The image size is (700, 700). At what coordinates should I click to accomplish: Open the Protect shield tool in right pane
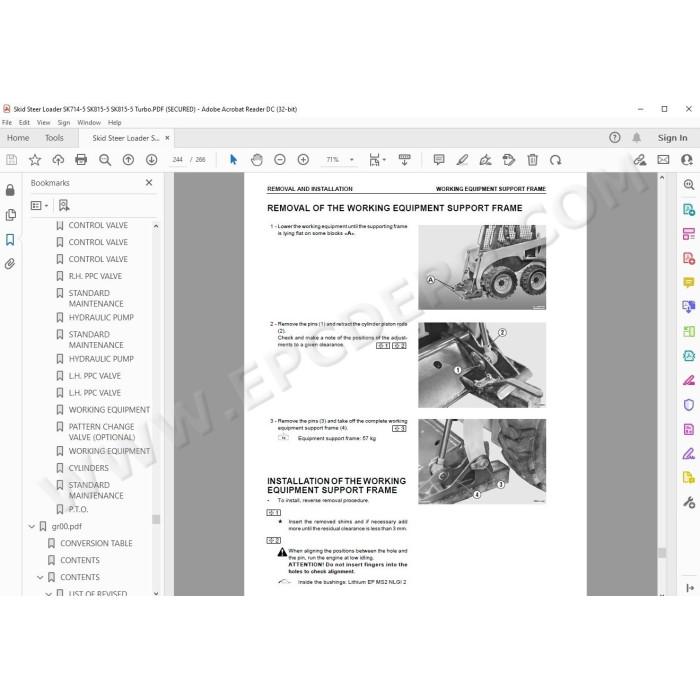pyautogui.click(x=689, y=404)
